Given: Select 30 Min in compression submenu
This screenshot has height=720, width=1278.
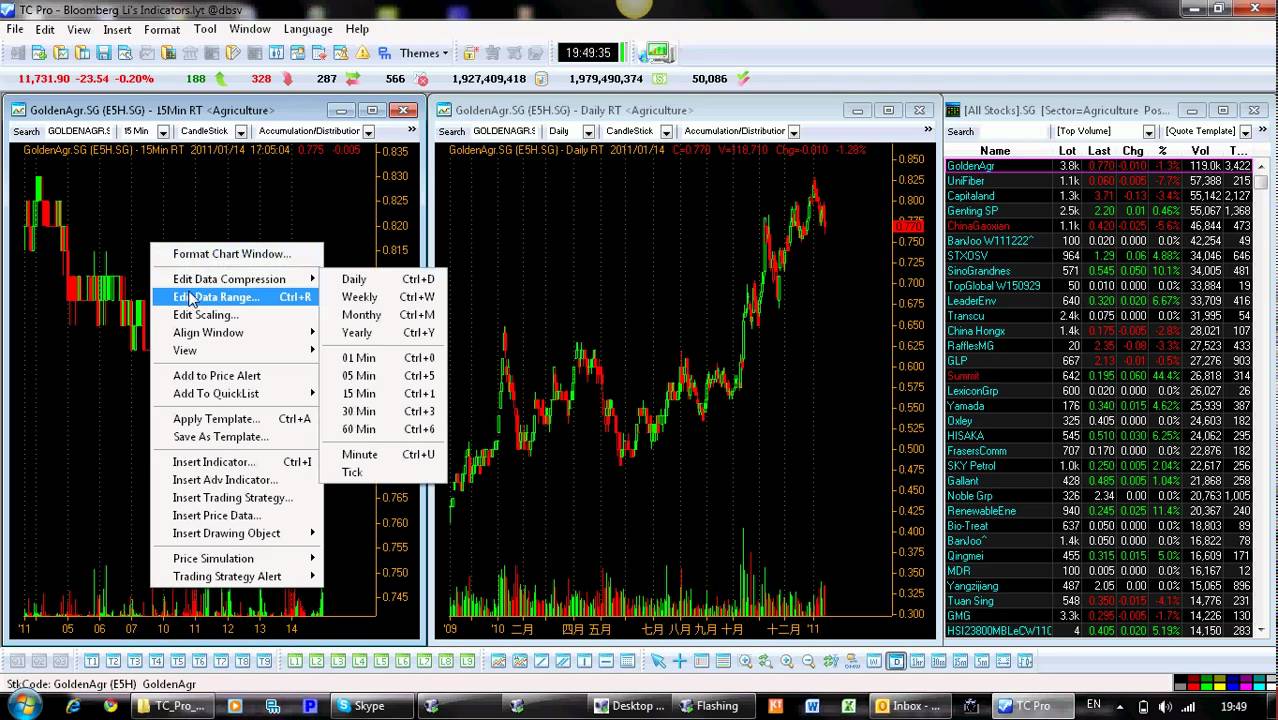Looking at the screenshot, I should (x=384, y=411).
